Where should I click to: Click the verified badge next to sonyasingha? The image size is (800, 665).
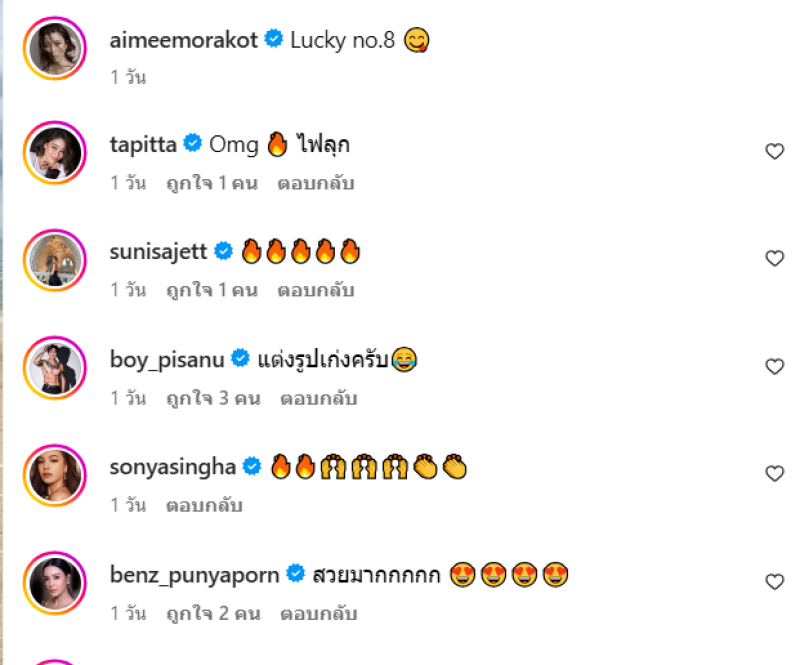tap(252, 467)
